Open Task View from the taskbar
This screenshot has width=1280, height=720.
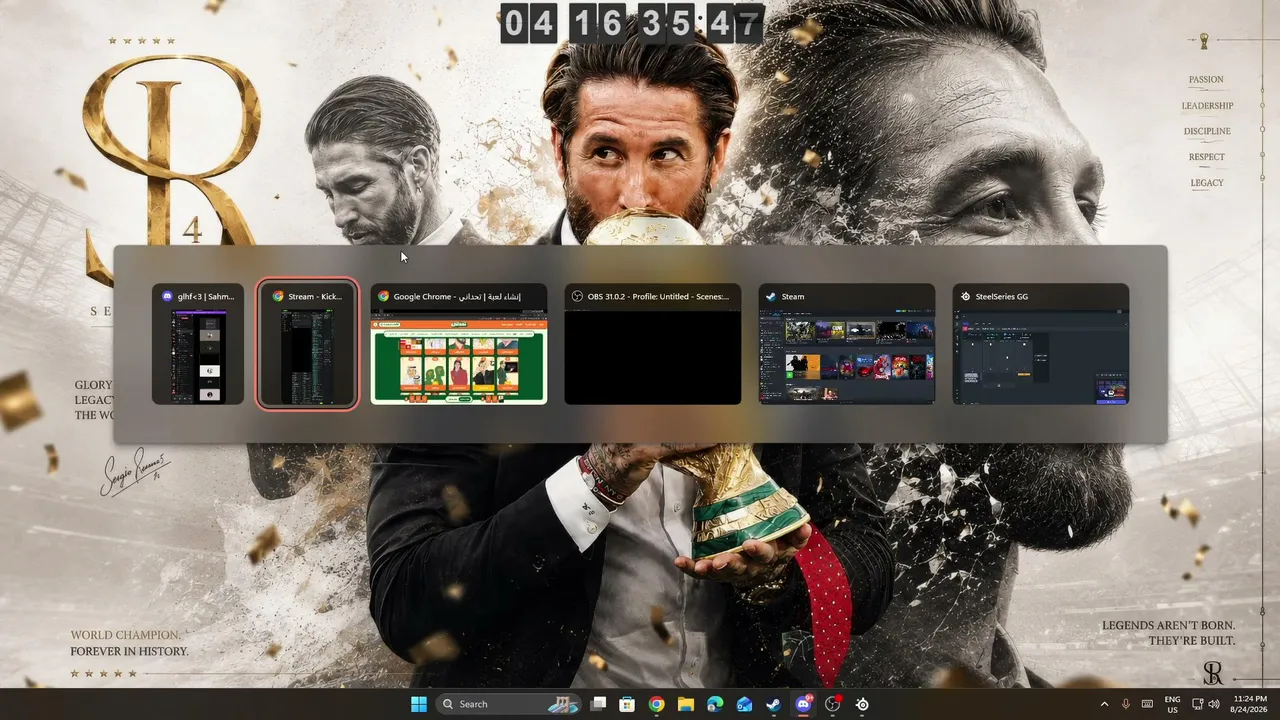[x=598, y=704]
